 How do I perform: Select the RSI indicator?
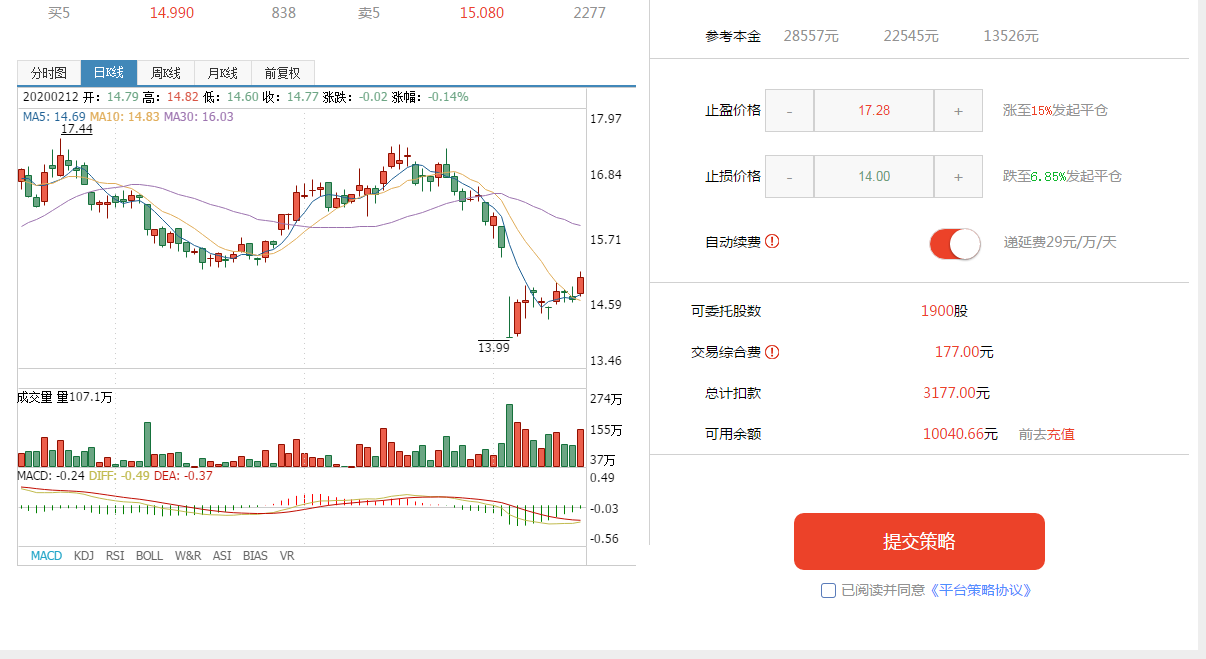click(x=115, y=555)
